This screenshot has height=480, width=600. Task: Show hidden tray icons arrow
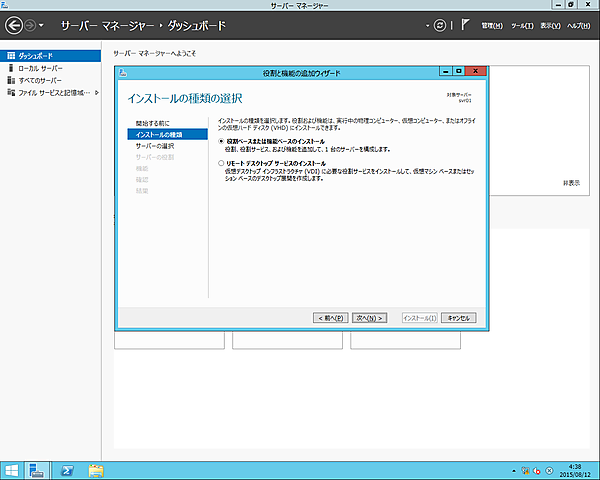pyautogui.click(x=514, y=471)
